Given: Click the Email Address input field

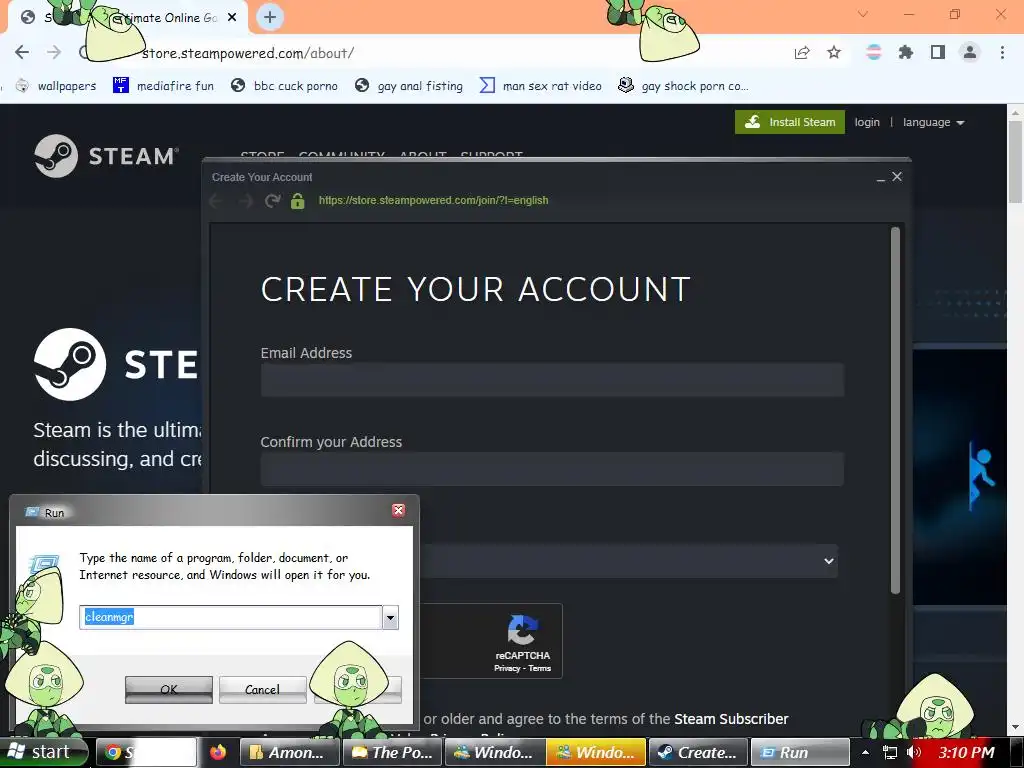Looking at the screenshot, I should coord(552,379).
